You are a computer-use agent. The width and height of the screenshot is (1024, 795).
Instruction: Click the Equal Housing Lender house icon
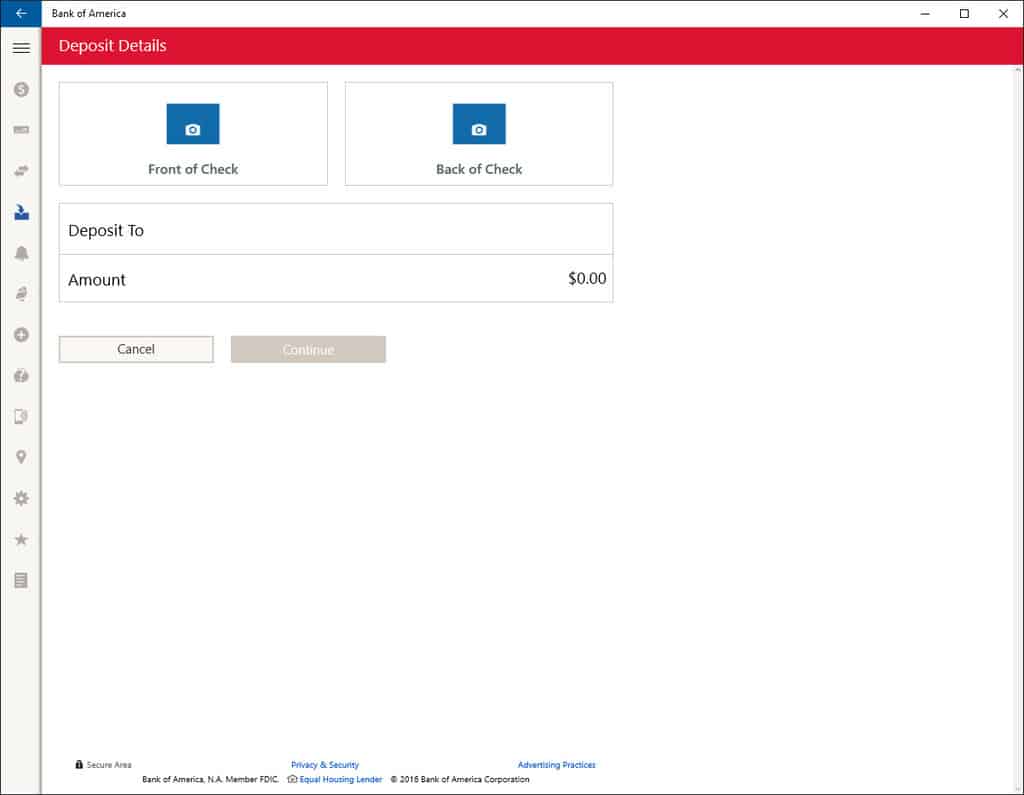point(292,779)
